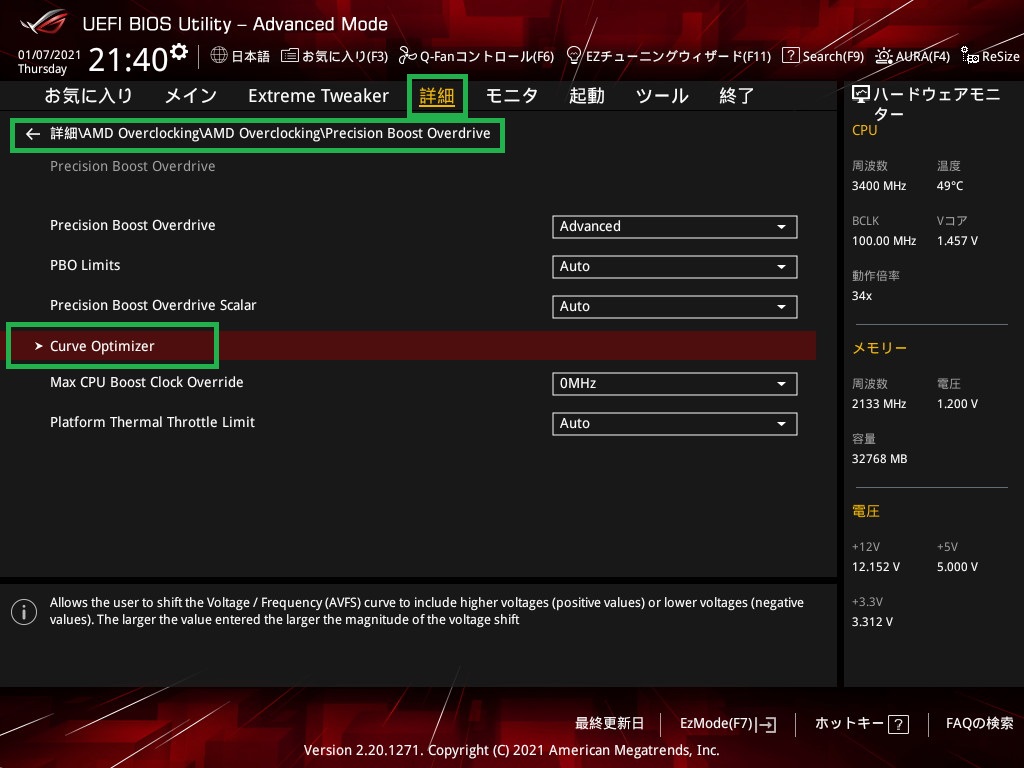
Task: Click the BCLK value 100.00 MHz
Action: click(884, 241)
